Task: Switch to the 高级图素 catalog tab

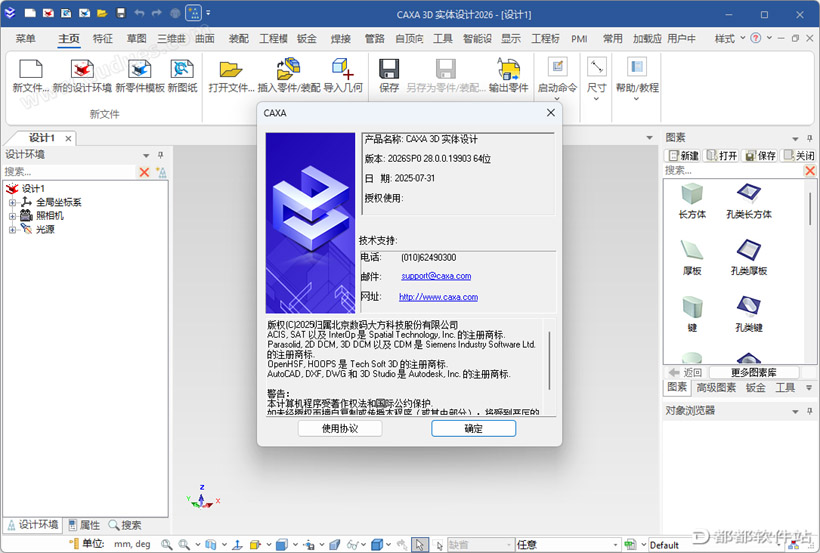Action: 716,388
